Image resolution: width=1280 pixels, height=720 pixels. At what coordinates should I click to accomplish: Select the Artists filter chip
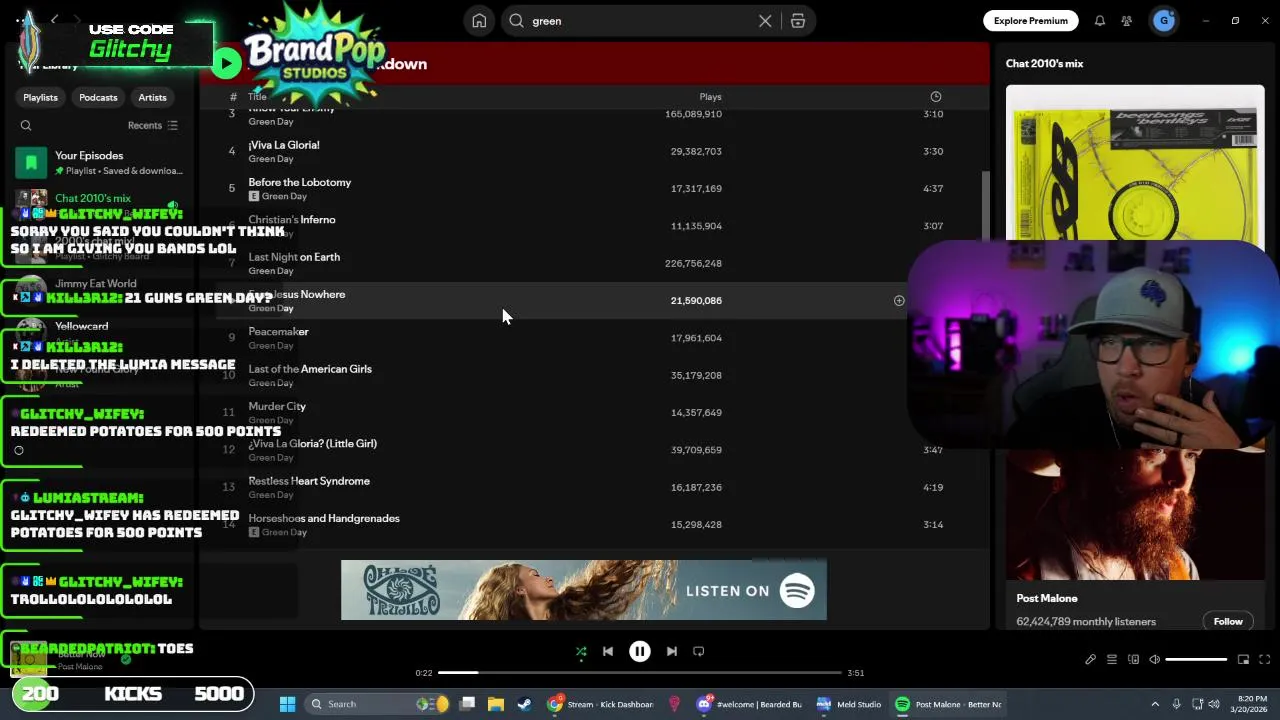152,97
